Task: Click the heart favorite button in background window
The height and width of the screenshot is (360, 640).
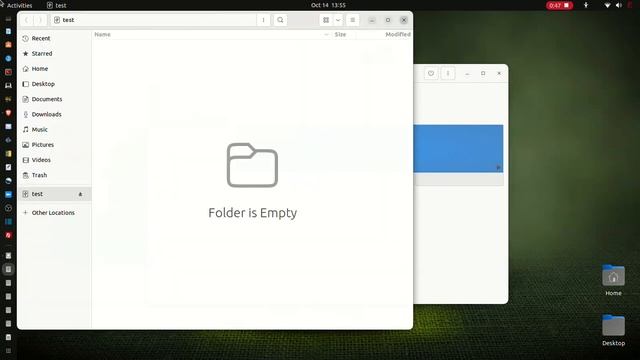Action: click(x=431, y=73)
